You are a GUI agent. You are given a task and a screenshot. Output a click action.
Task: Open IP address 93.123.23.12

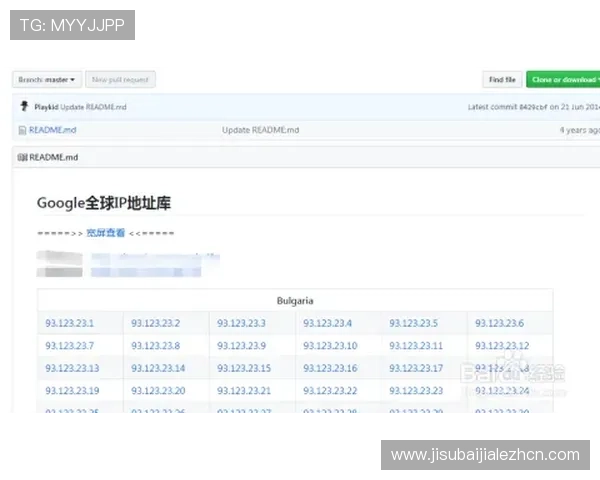pos(502,346)
